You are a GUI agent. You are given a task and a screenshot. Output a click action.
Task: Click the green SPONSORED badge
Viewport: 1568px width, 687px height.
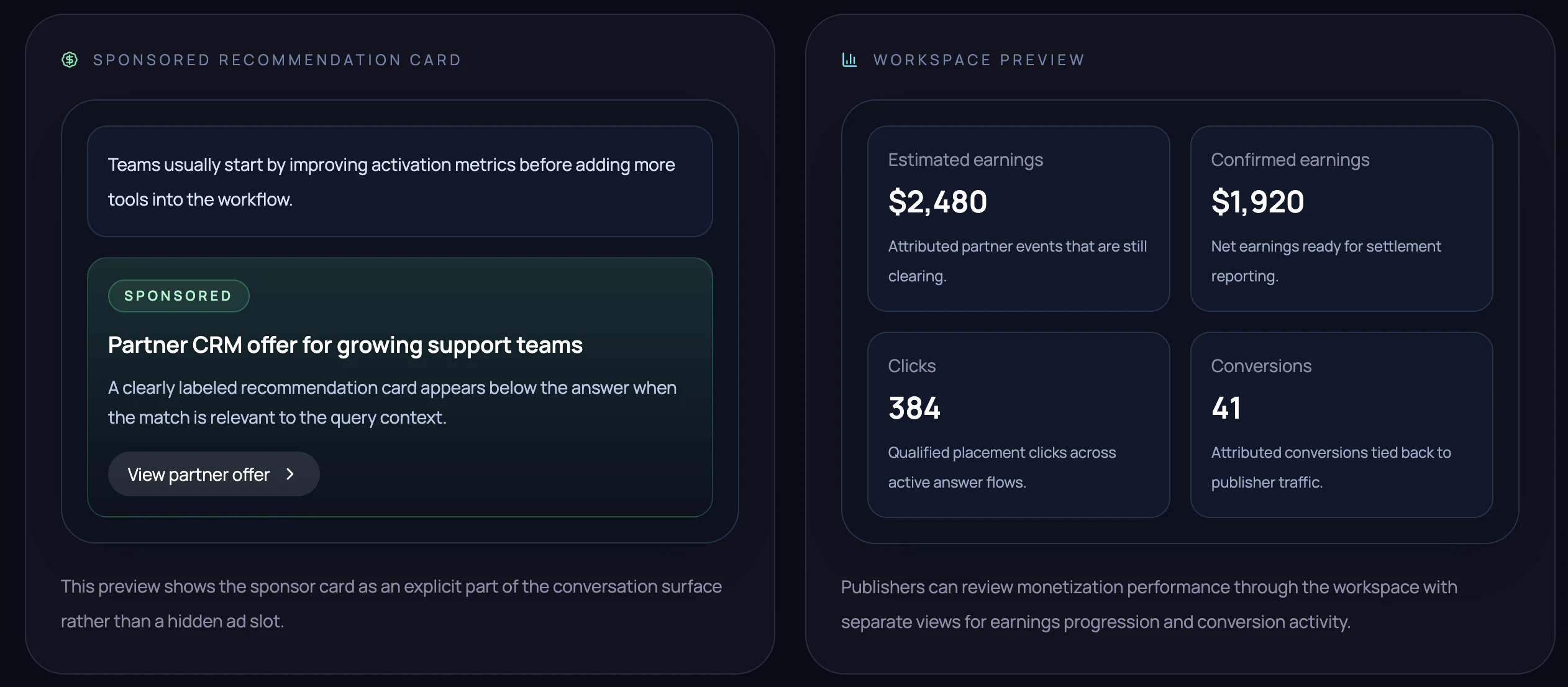pyautogui.click(x=178, y=296)
